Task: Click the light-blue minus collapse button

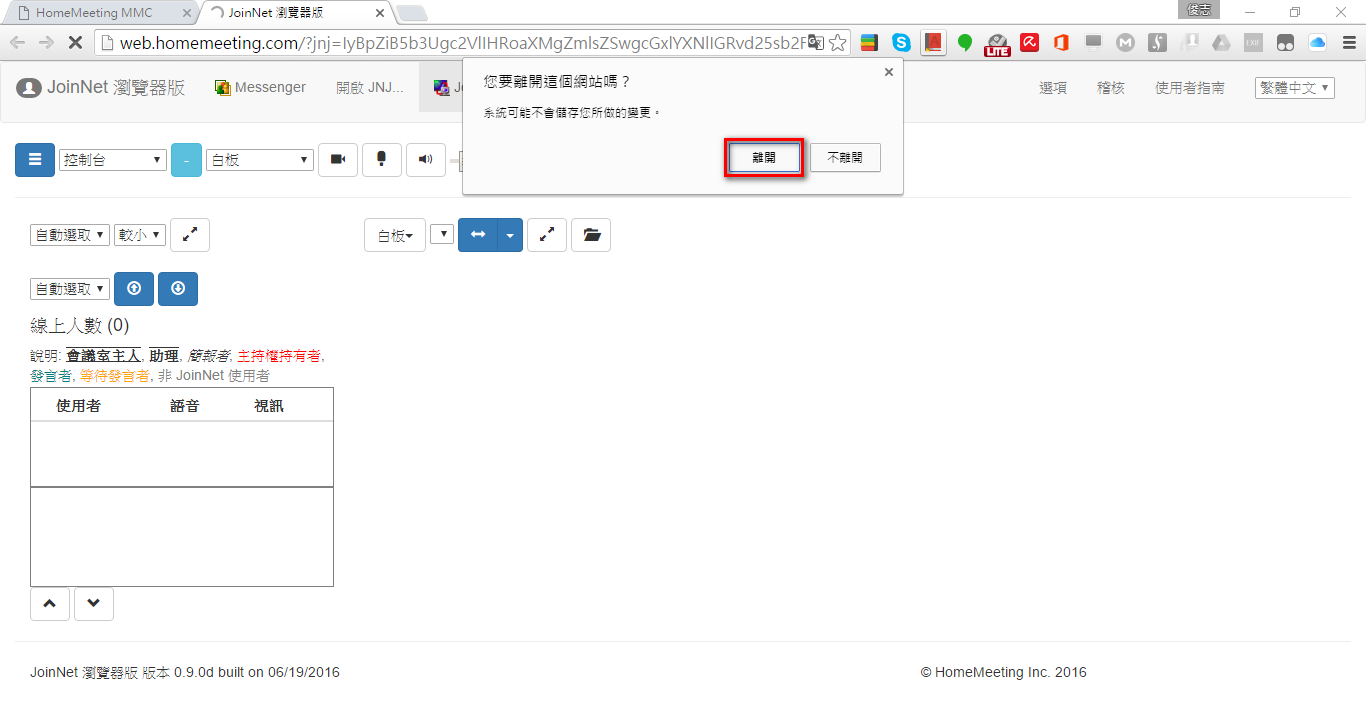Action: pos(186,160)
